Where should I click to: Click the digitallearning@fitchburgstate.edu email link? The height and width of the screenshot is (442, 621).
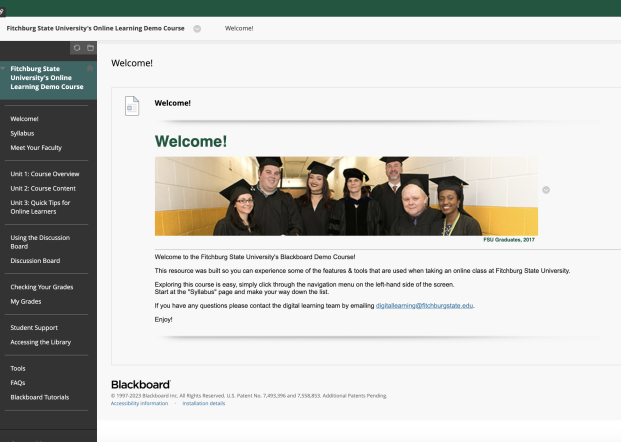[x=424, y=306]
